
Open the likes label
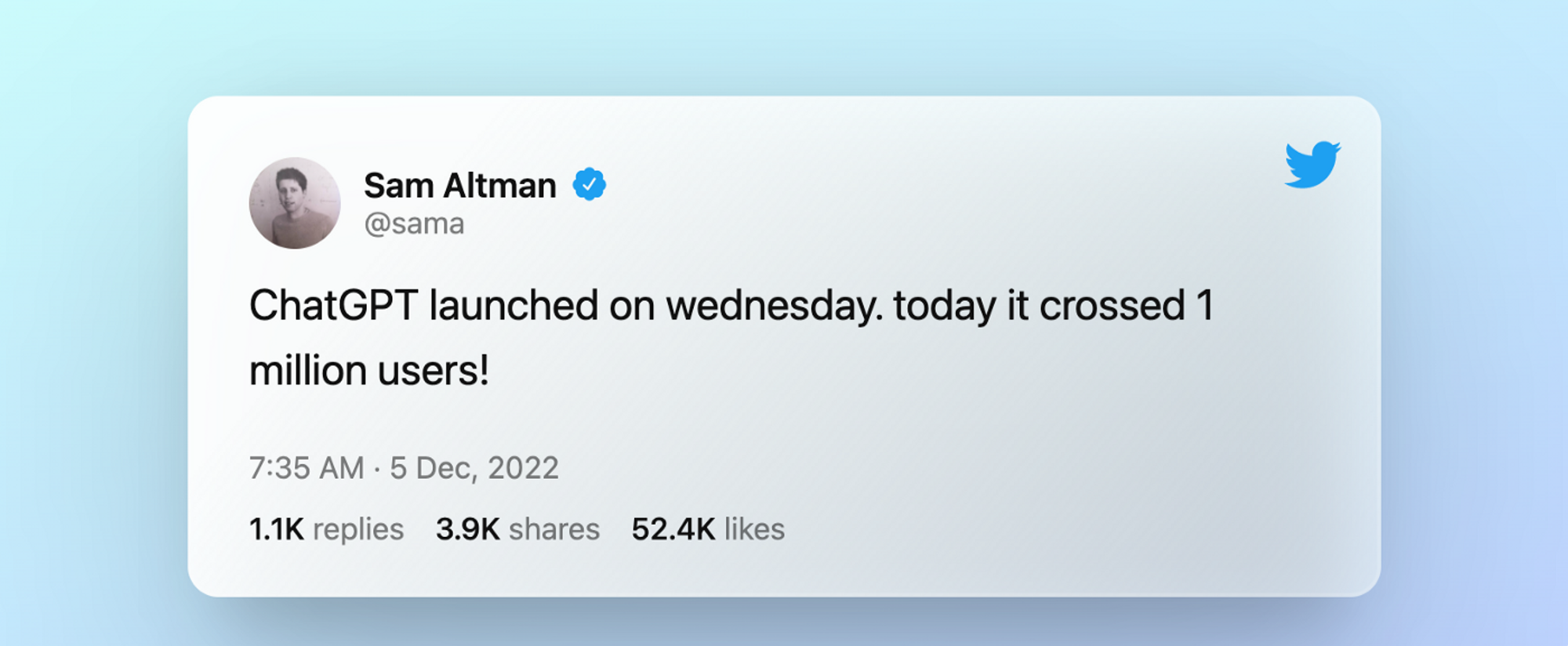point(754,529)
